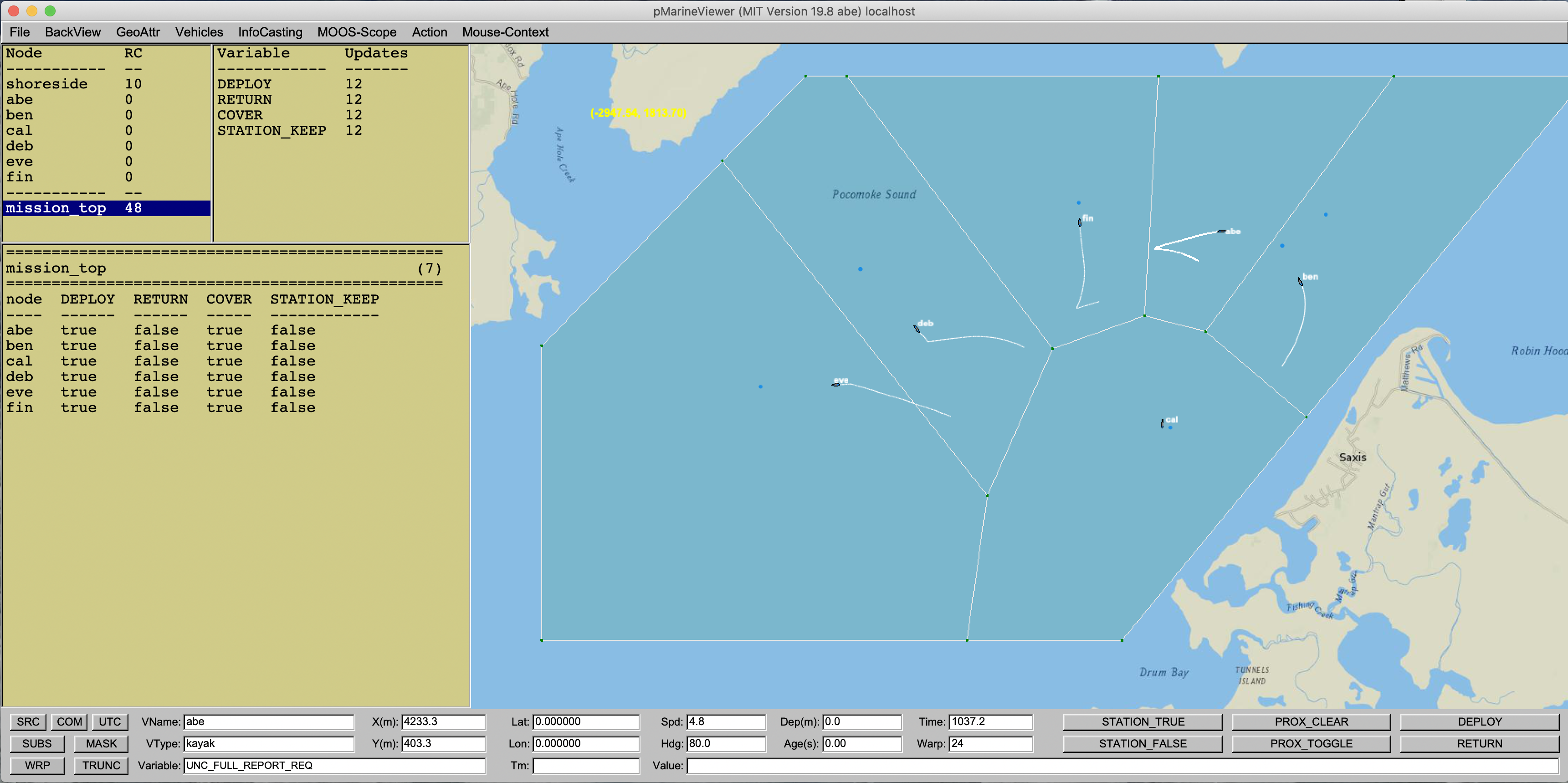Click the RETURN button at bottom right
Image resolution: width=1568 pixels, height=783 pixels.
tap(1480, 743)
